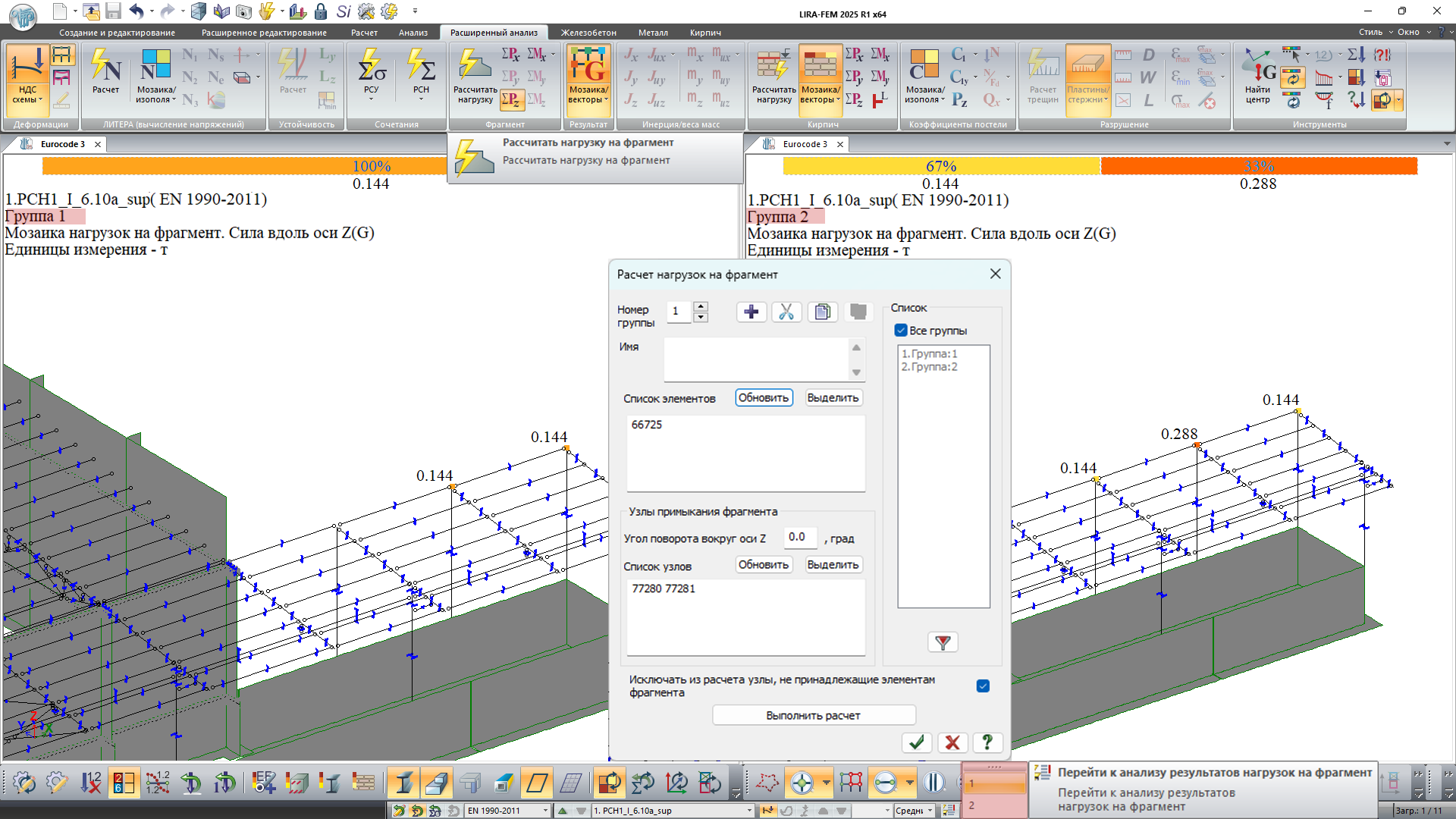1456x819 pixels.
Task: Toggle exclude non-fragment nodes checkbox
Action: pyautogui.click(x=983, y=686)
